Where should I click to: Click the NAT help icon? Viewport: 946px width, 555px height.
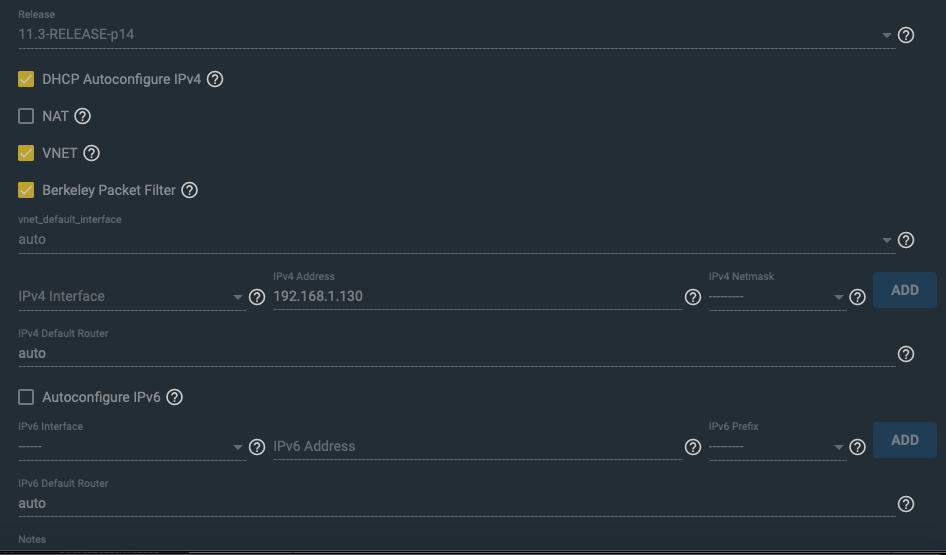coord(83,116)
